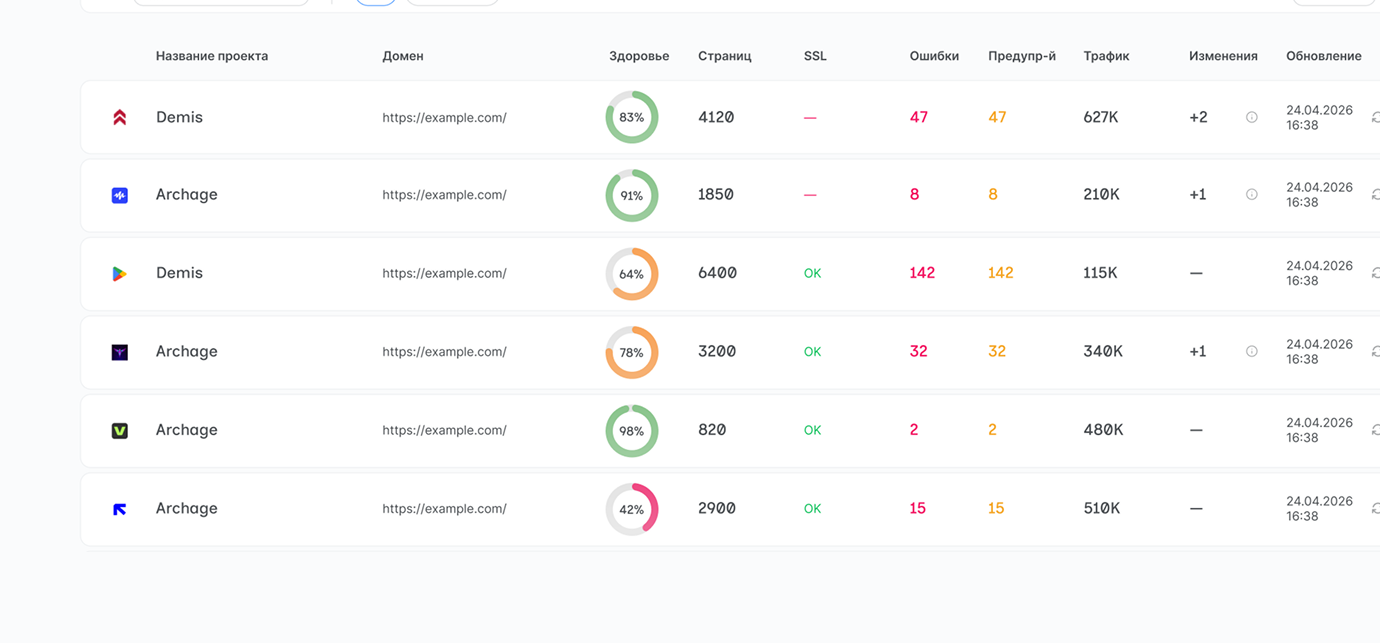Sort by the Трафик column header
The width and height of the screenshot is (1380, 643).
[x=1106, y=56]
